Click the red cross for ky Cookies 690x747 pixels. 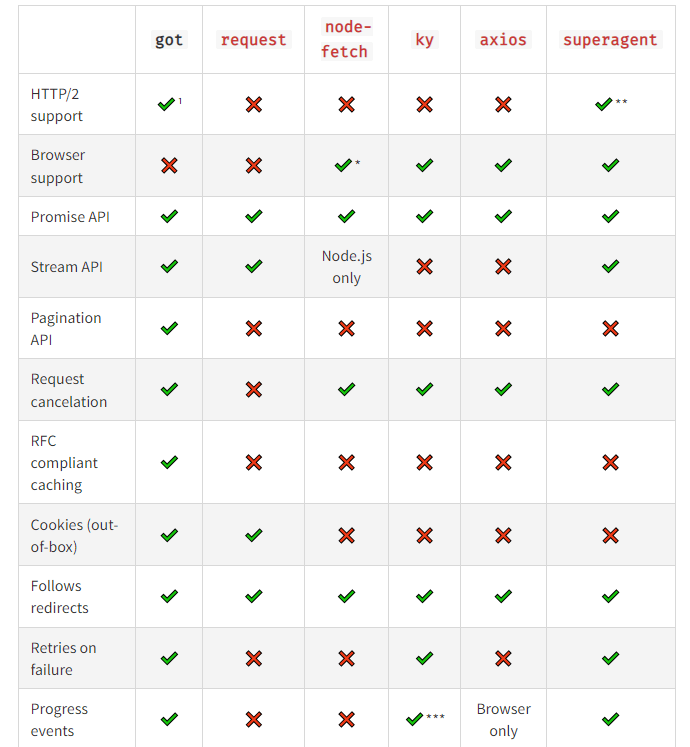(x=424, y=536)
